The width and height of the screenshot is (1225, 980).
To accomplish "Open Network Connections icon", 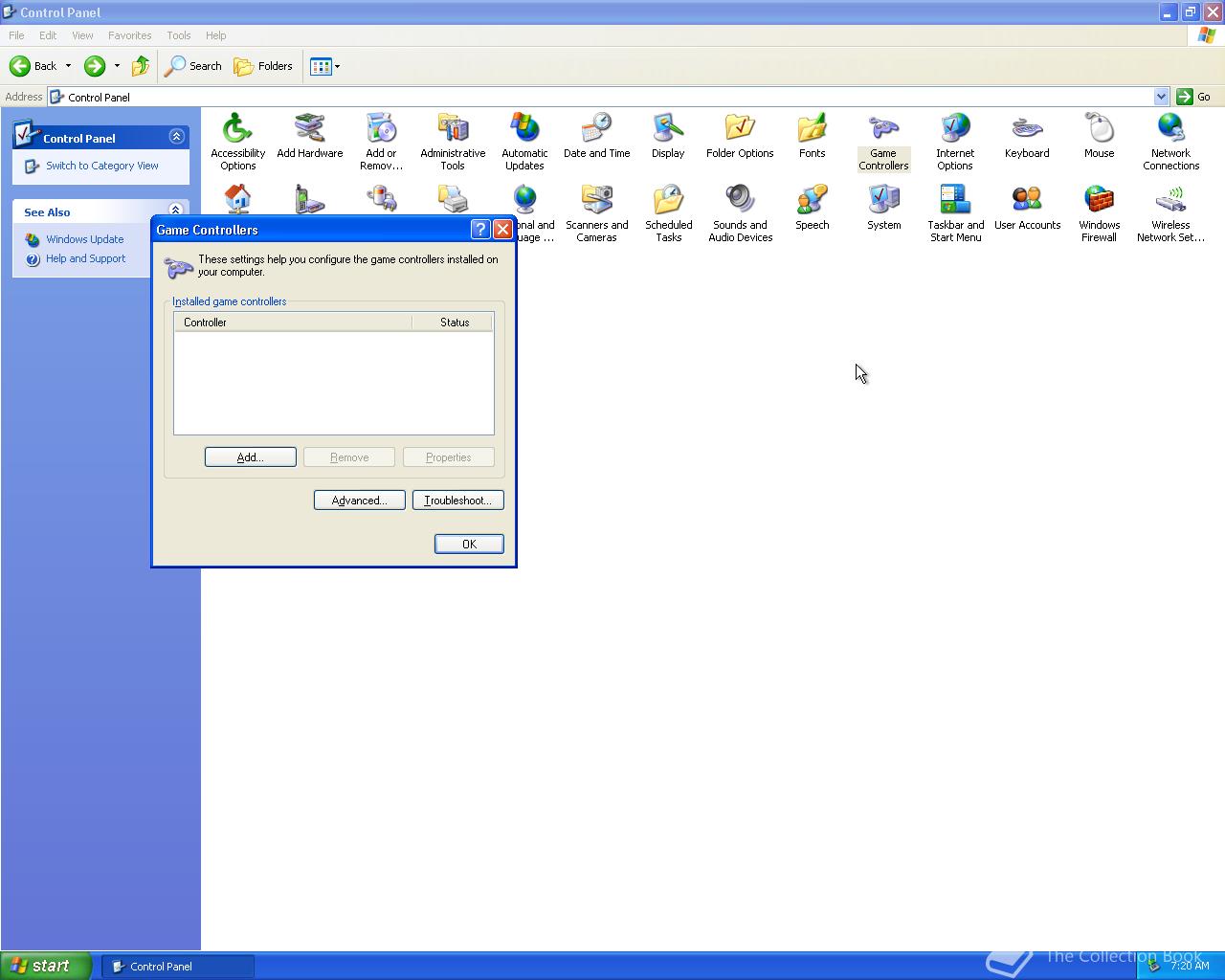I will pyautogui.click(x=1170, y=141).
